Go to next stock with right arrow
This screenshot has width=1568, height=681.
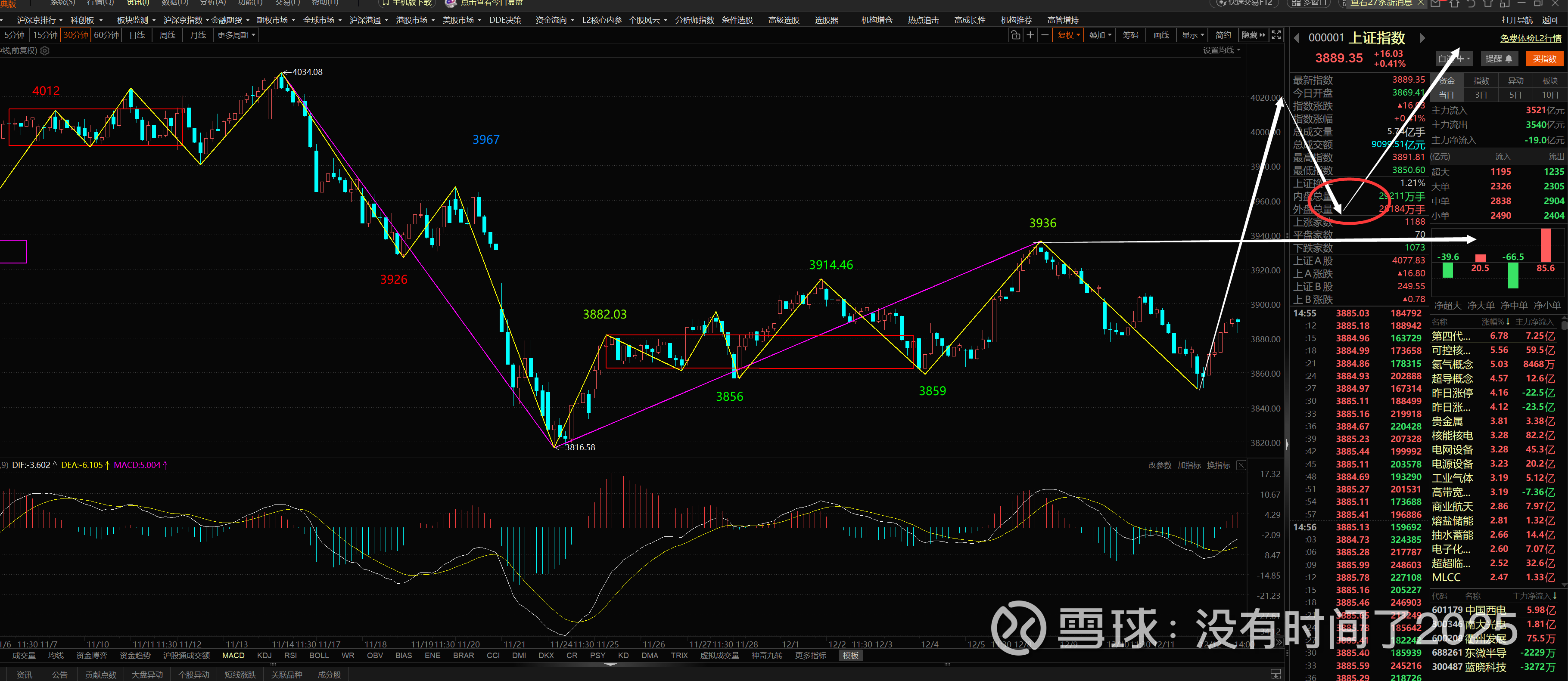1422,38
